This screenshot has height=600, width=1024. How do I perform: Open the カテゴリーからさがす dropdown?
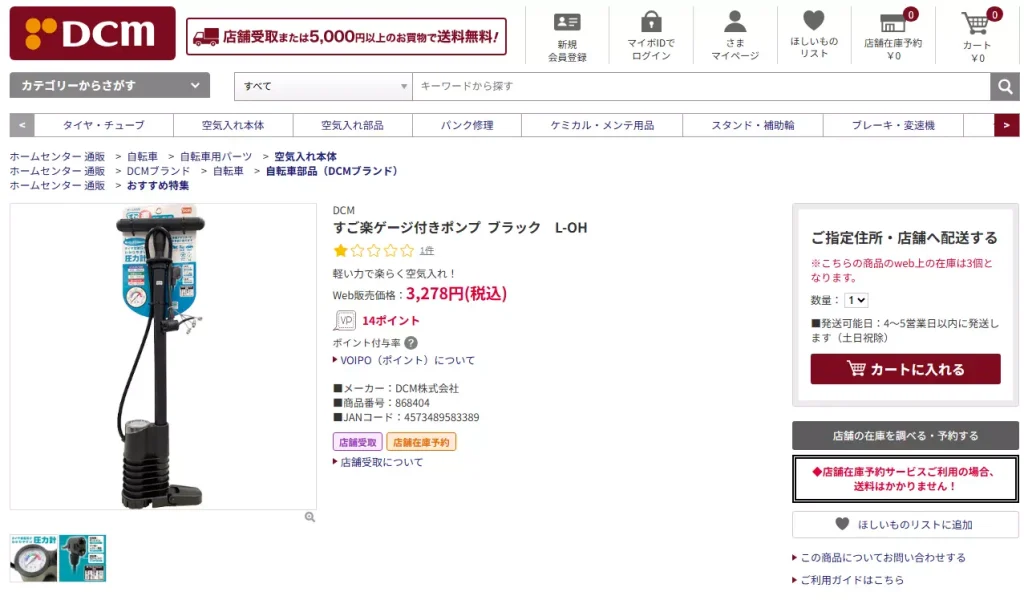coord(109,87)
